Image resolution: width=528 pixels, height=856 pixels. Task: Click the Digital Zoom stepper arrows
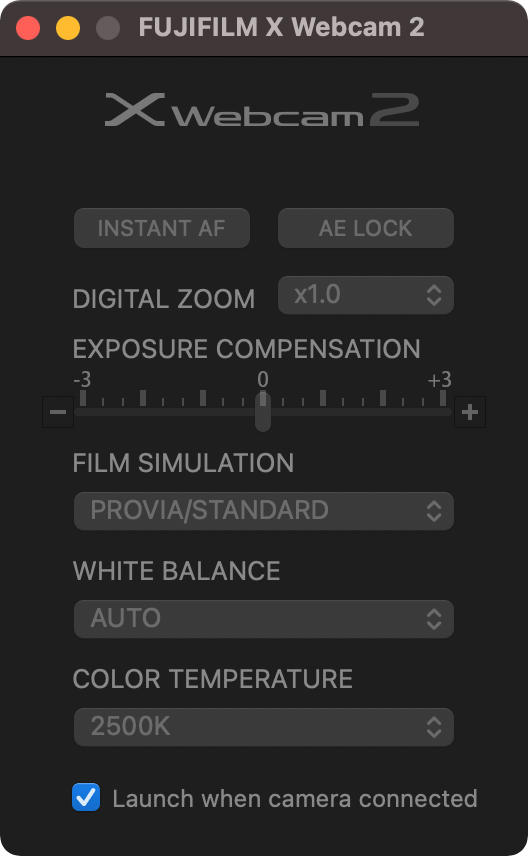tap(434, 295)
